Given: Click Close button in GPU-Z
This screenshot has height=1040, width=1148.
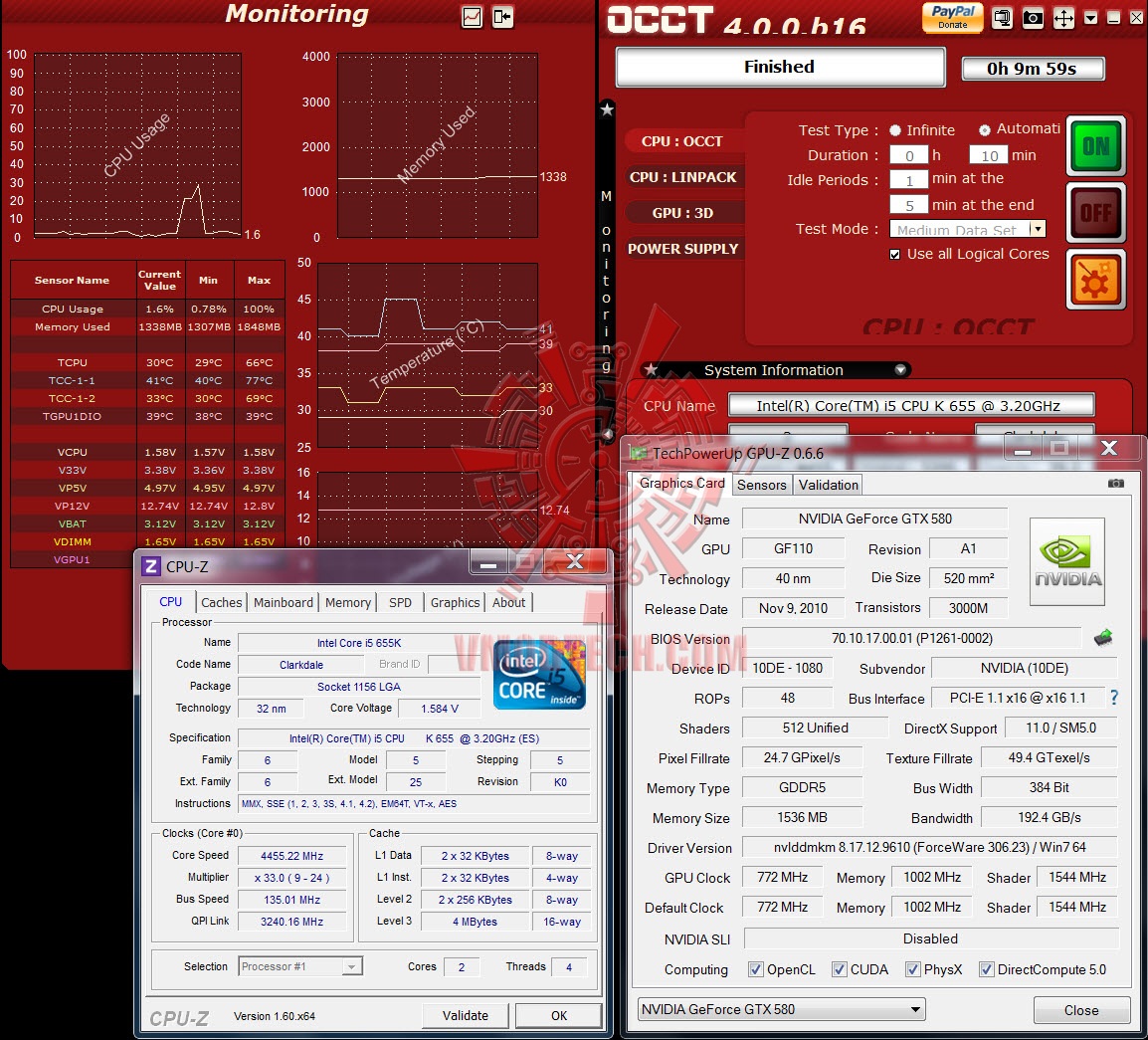Looking at the screenshot, I should click(1081, 1010).
